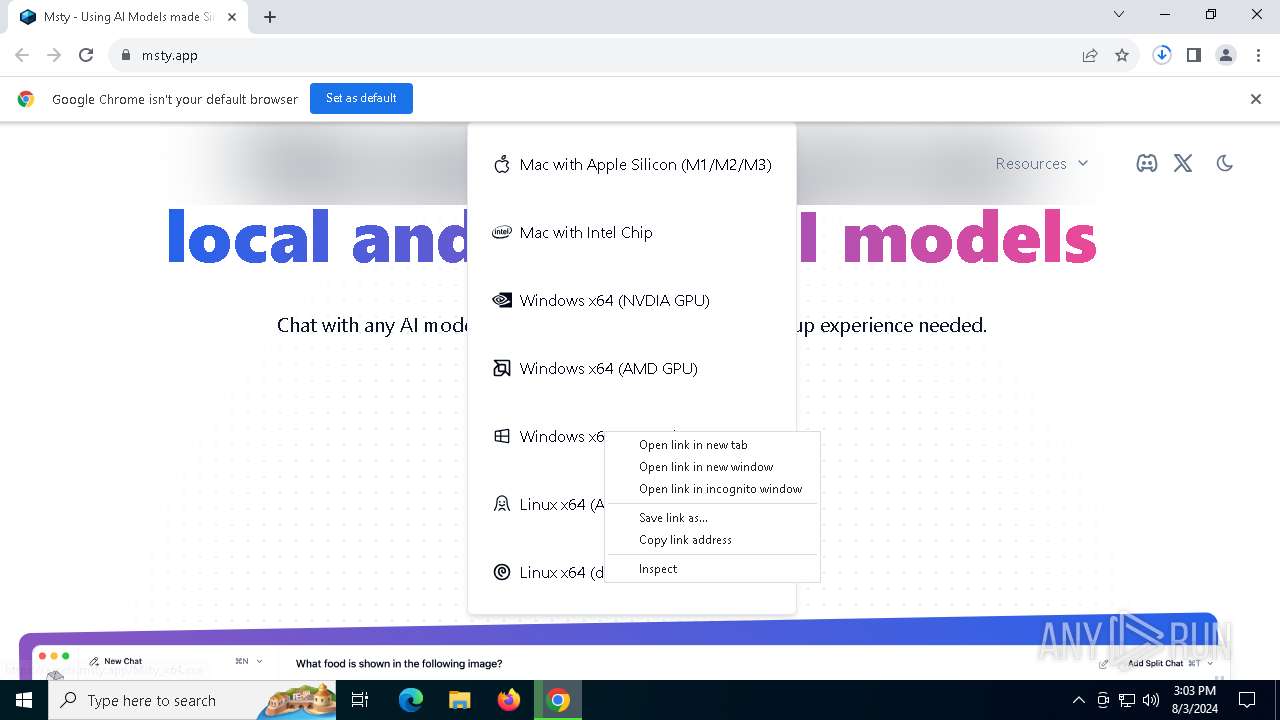Reload the msty.app page
Screen dimensions: 1280x720
pos(86,55)
